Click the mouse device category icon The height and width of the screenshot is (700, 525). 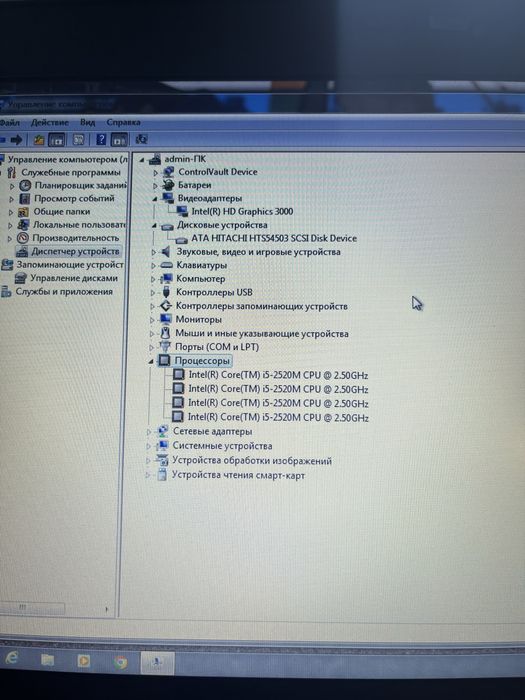[165, 333]
